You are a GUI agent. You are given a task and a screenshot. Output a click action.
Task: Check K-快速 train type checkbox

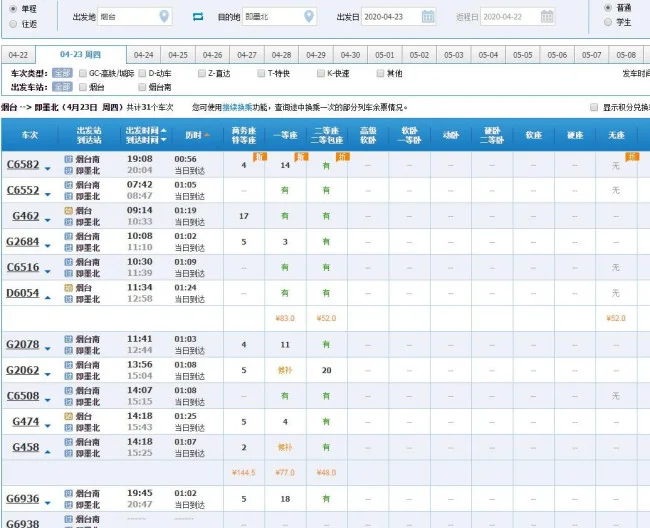[321, 73]
